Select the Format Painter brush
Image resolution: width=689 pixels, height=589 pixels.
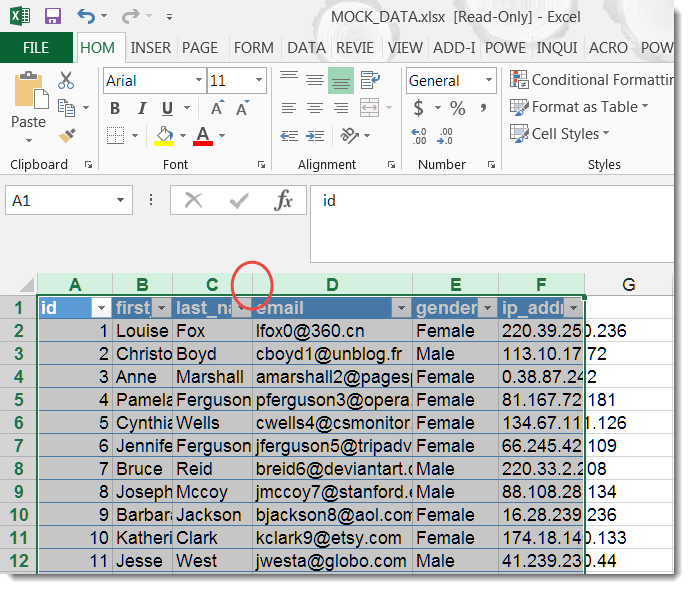tap(67, 135)
